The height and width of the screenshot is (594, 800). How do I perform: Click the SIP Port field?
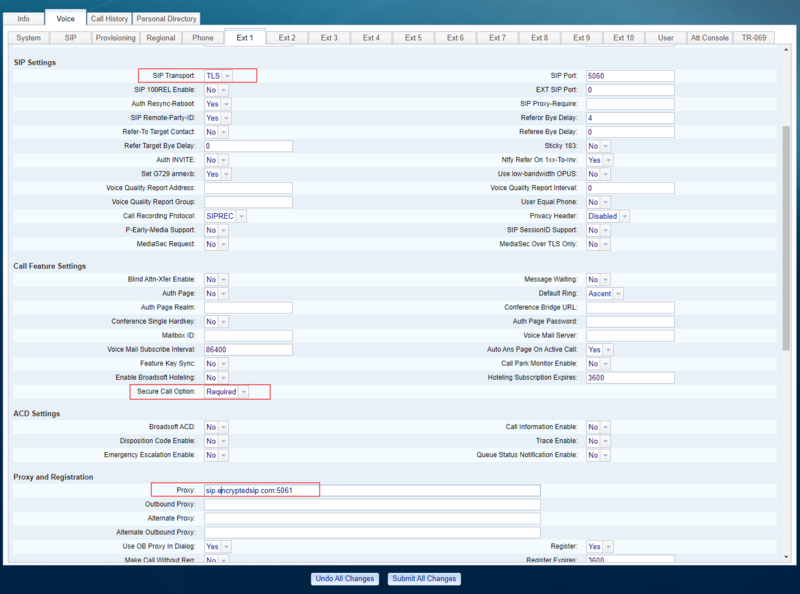(630, 76)
